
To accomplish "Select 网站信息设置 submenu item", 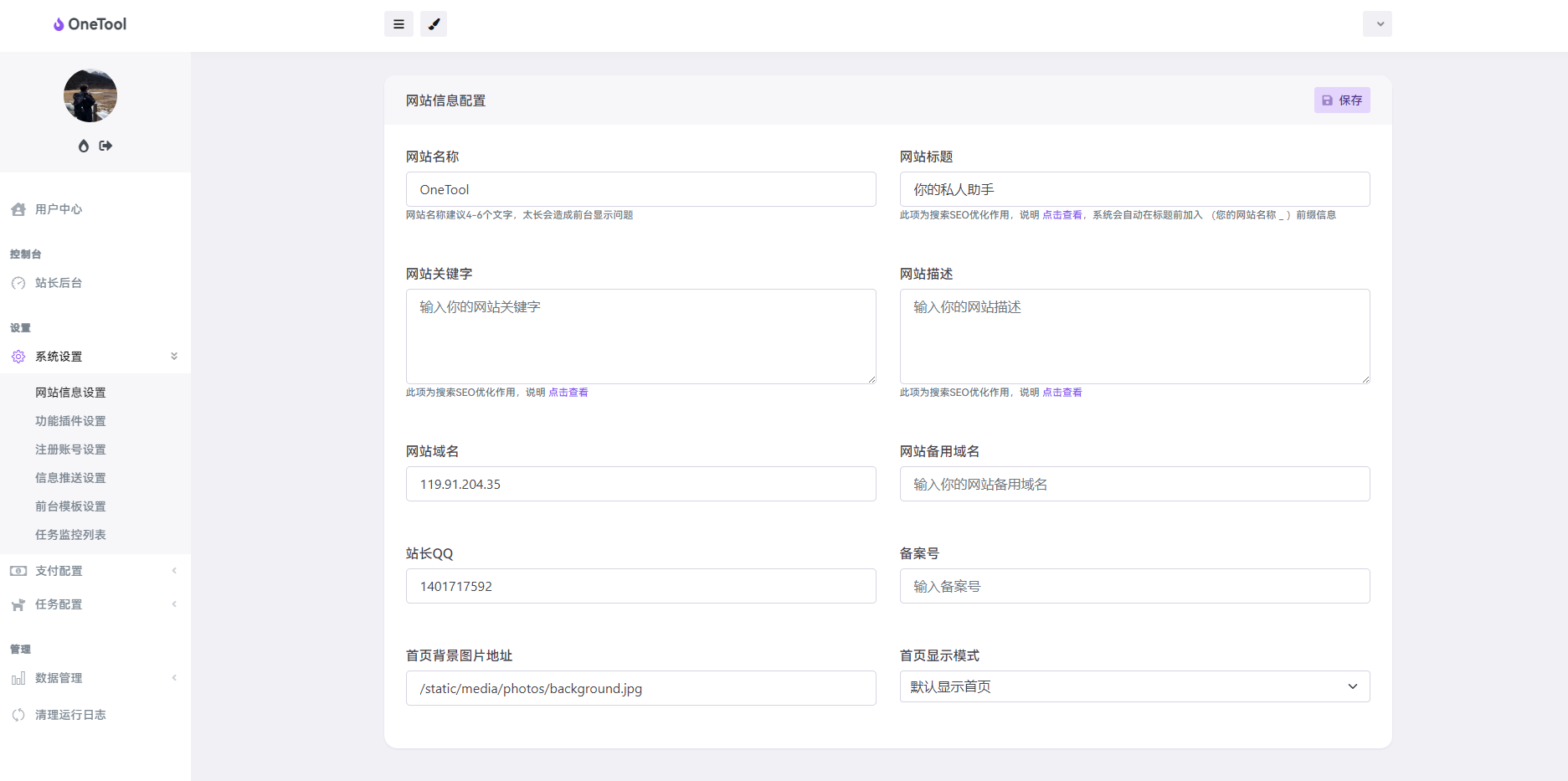I will [70, 393].
